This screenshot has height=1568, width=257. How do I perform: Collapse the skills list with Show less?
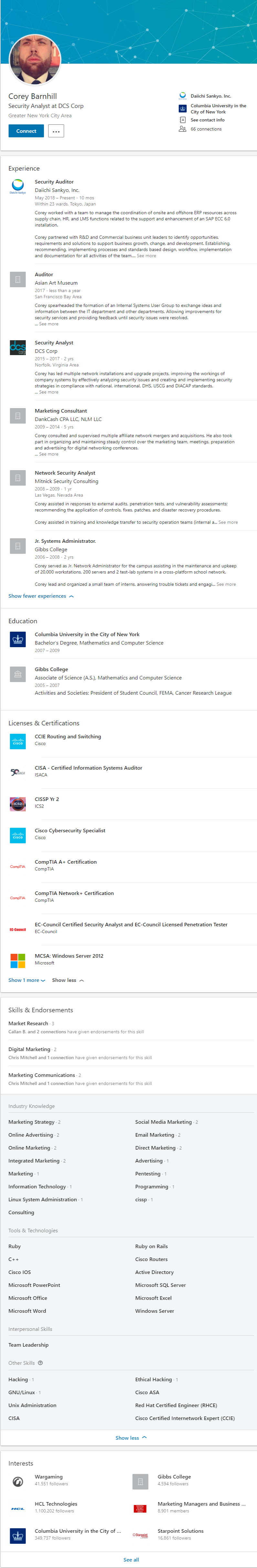131,1438
